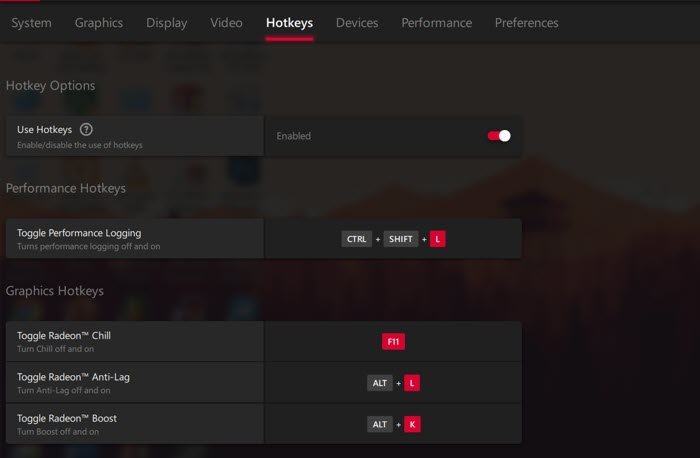The width and height of the screenshot is (700, 458).
Task: Click the Hotkeys tab
Action: point(289,22)
